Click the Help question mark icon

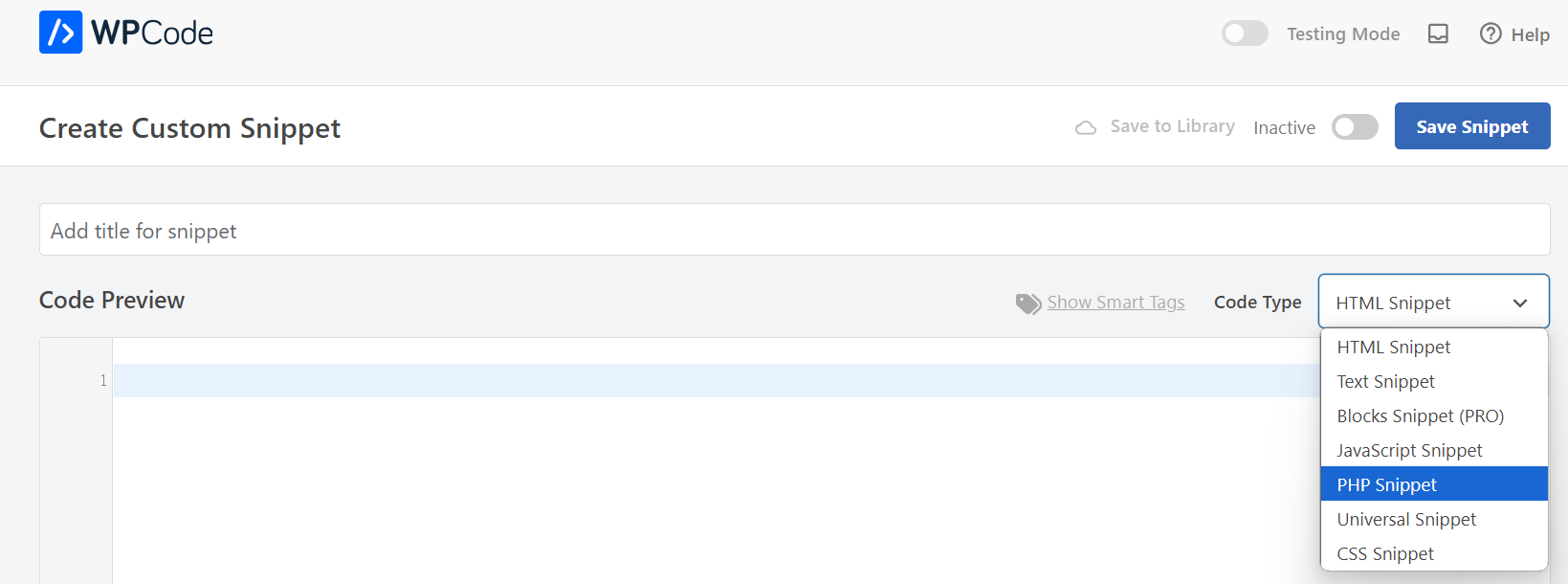pos(1491,34)
